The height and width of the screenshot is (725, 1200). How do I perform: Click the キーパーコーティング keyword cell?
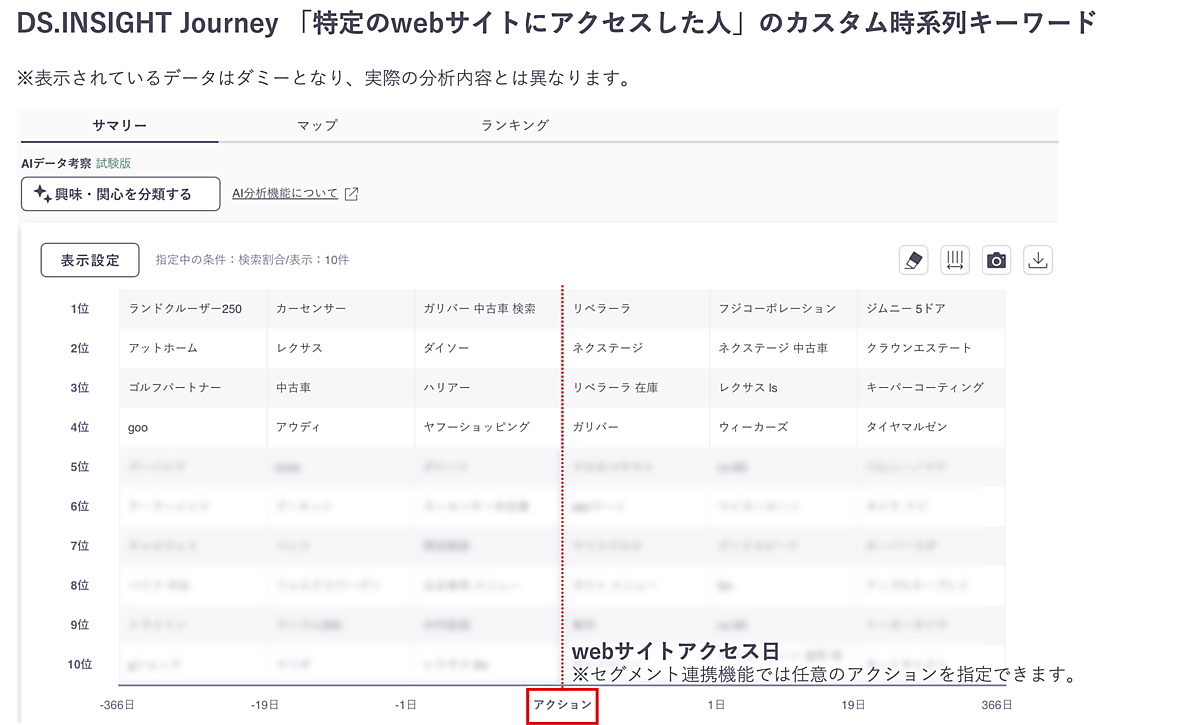[x=925, y=387]
